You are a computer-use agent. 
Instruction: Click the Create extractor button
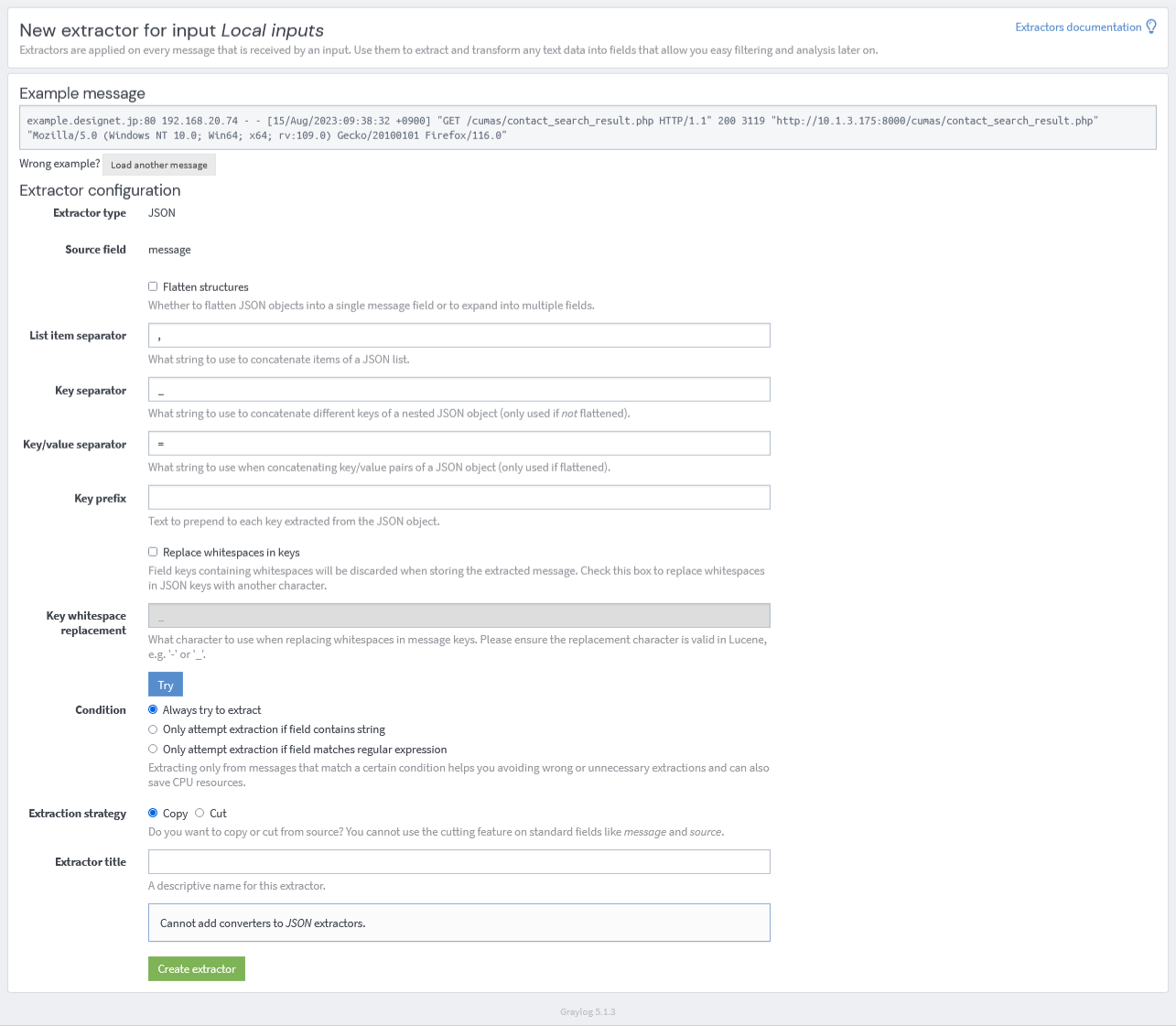[197, 969]
